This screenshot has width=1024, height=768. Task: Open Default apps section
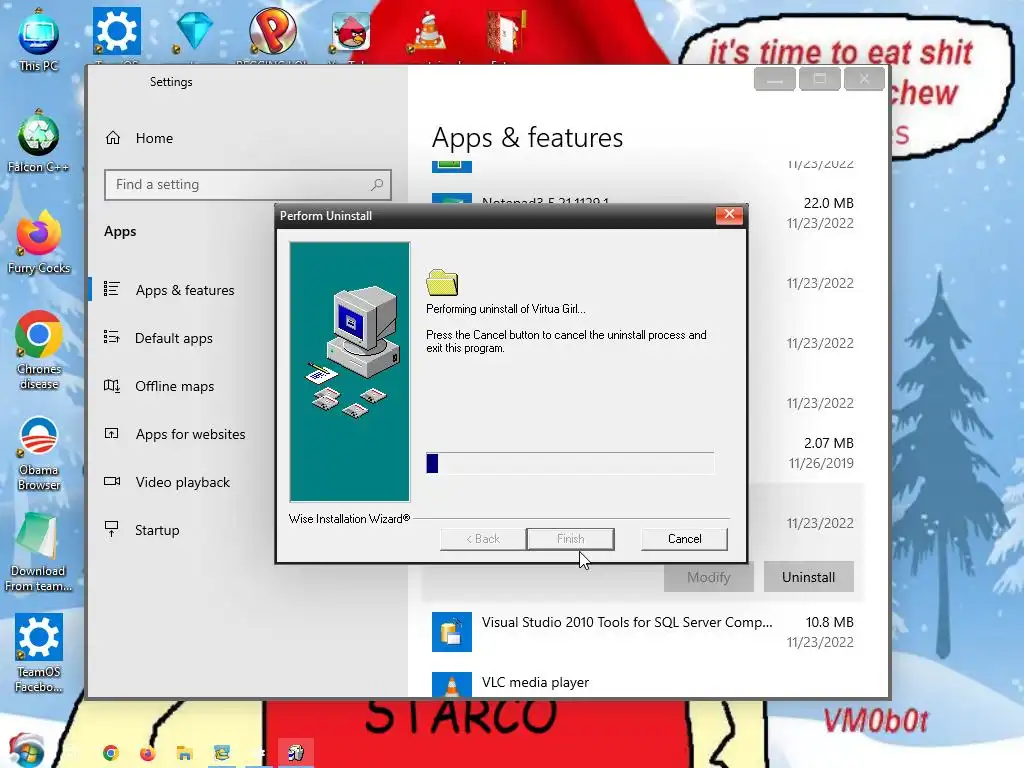click(174, 338)
